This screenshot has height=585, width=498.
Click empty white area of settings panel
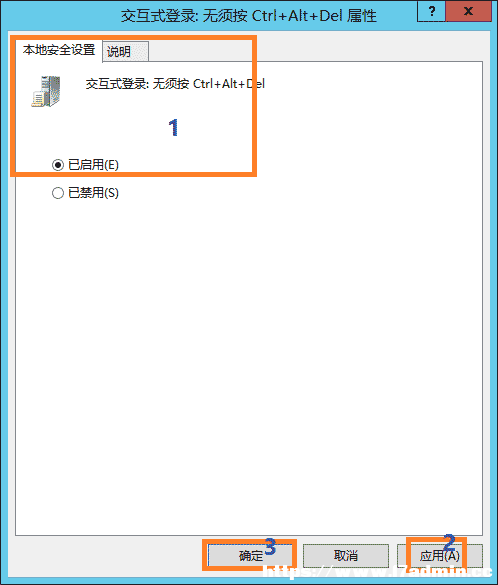point(249,354)
